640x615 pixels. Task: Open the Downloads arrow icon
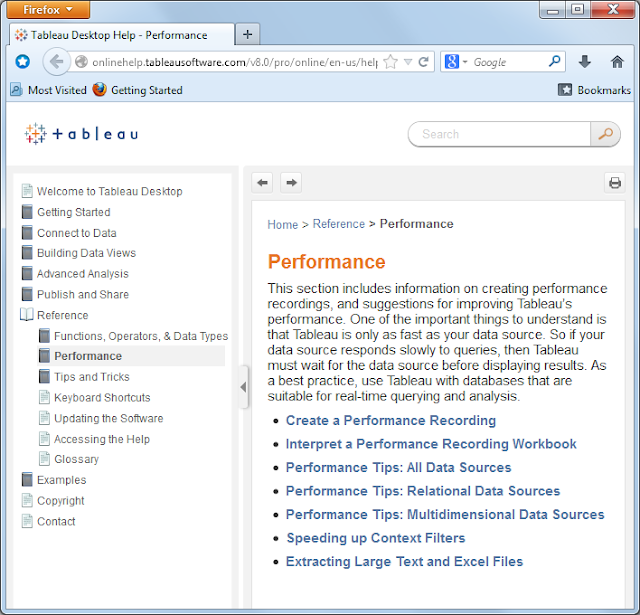pos(585,62)
